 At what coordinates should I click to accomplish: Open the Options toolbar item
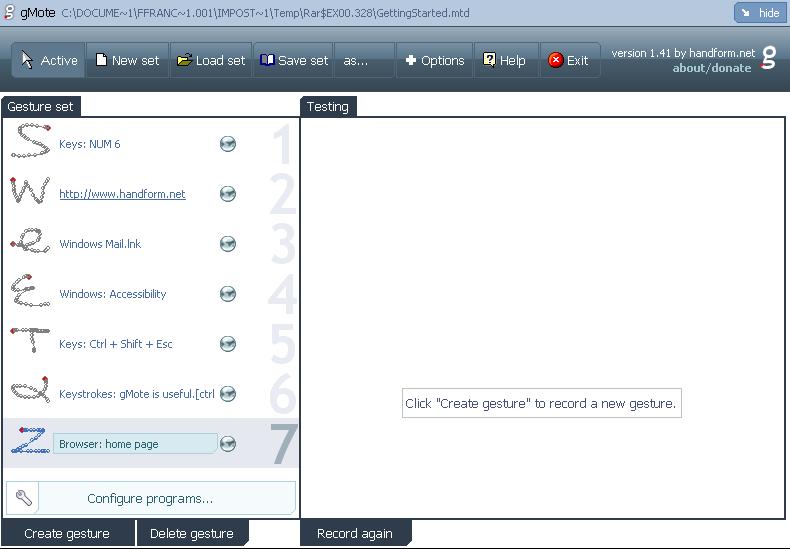click(x=435, y=60)
